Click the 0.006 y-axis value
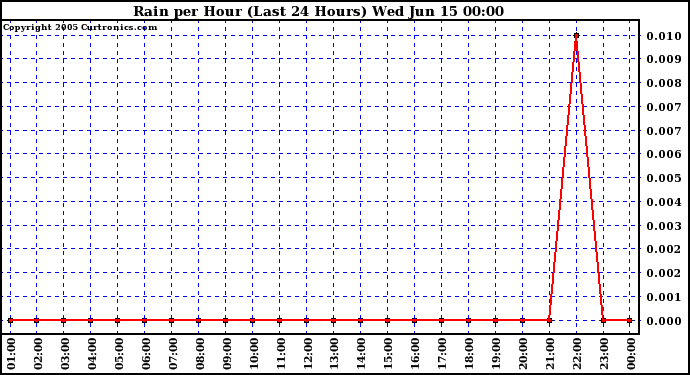Screen dimensions: 690x375 pyautogui.click(x=664, y=154)
